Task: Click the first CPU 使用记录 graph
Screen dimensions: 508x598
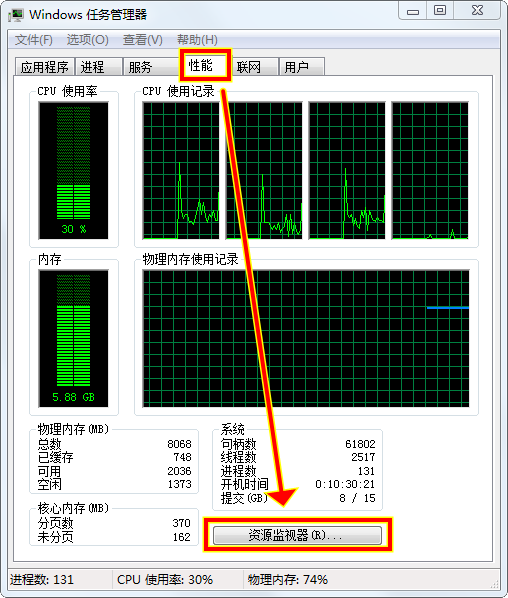Action: (181, 170)
